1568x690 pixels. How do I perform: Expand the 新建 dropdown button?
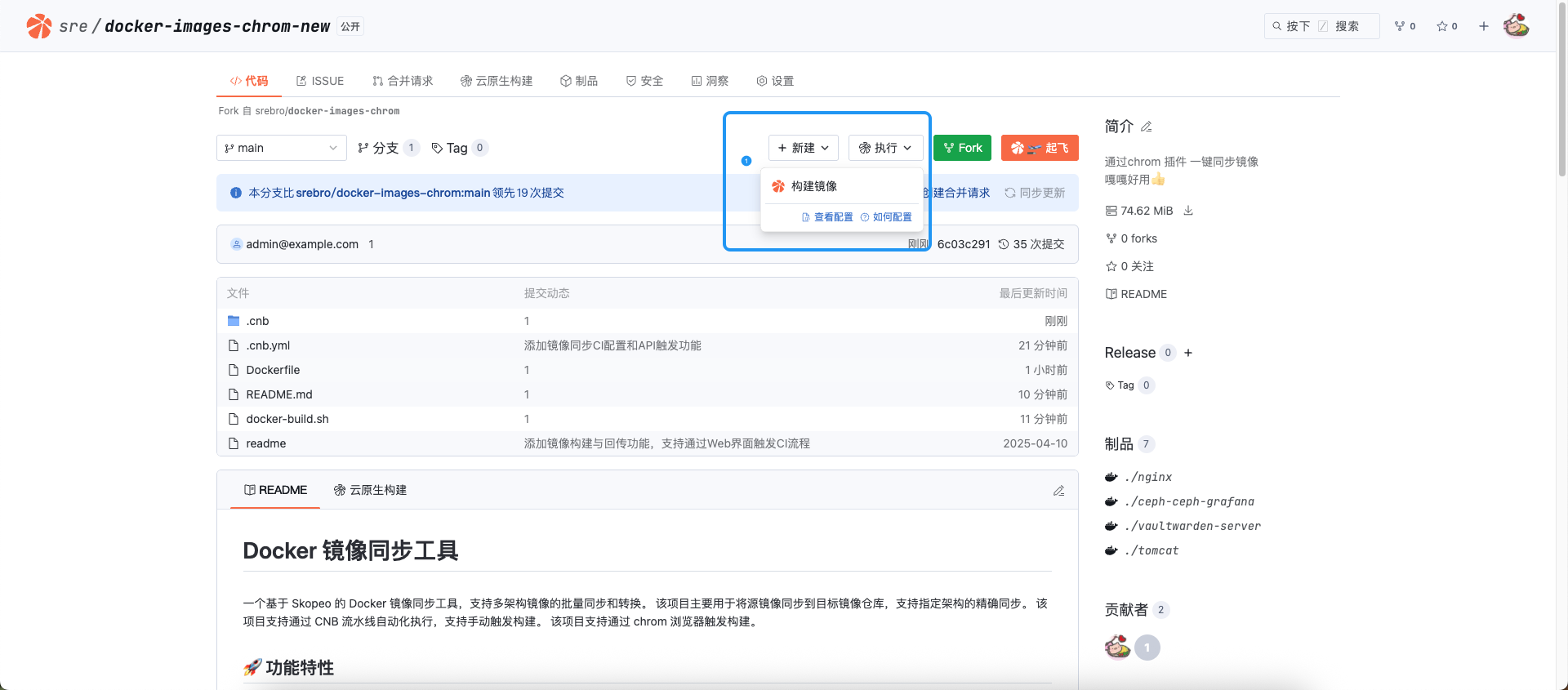(x=804, y=148)
